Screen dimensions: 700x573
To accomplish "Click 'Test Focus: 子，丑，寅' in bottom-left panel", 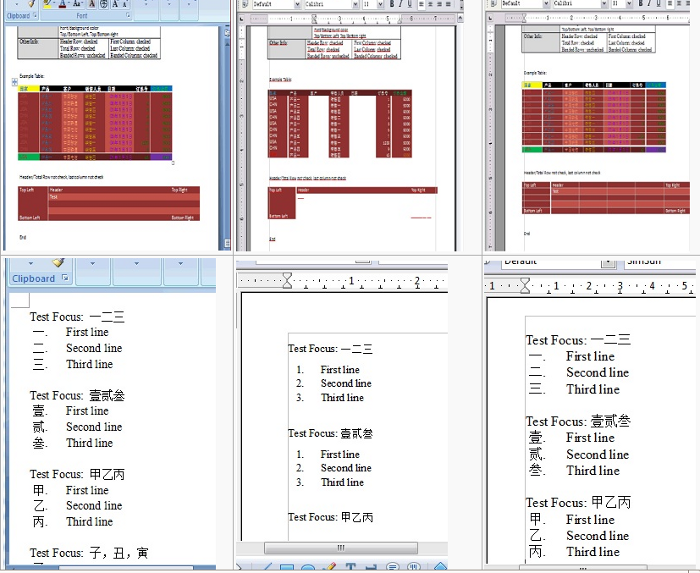I will click(89, 553).
